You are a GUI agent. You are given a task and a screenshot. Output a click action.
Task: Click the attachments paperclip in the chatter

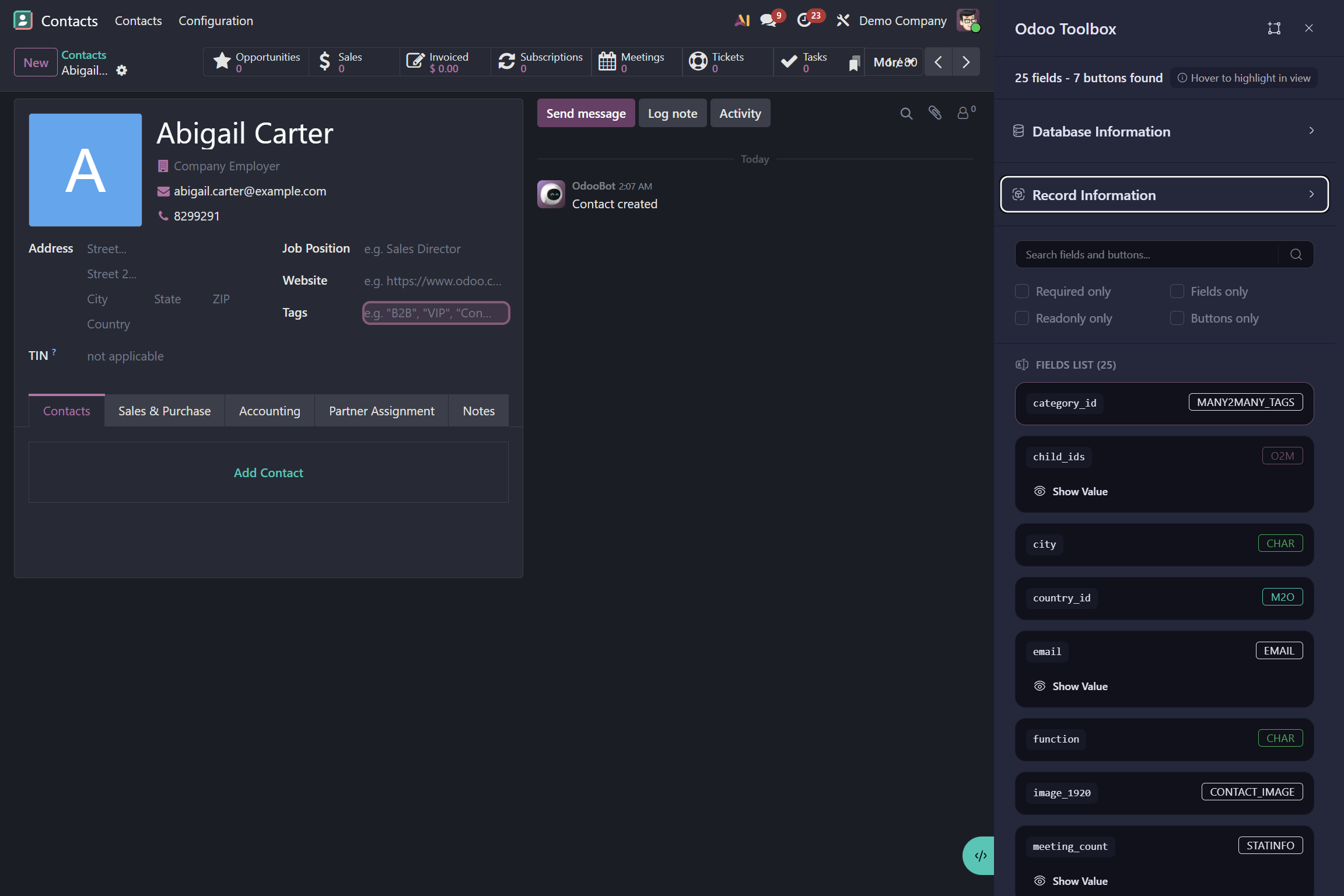pyautogui.click(x=936, y=113)
